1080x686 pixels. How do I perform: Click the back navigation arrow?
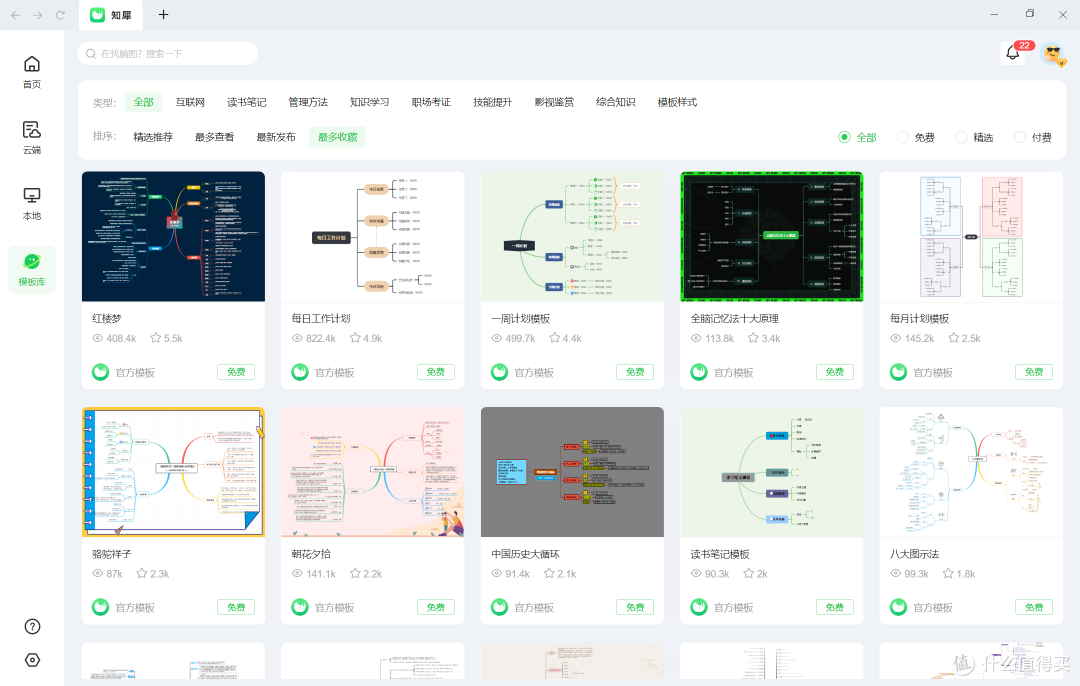[15, 14]
